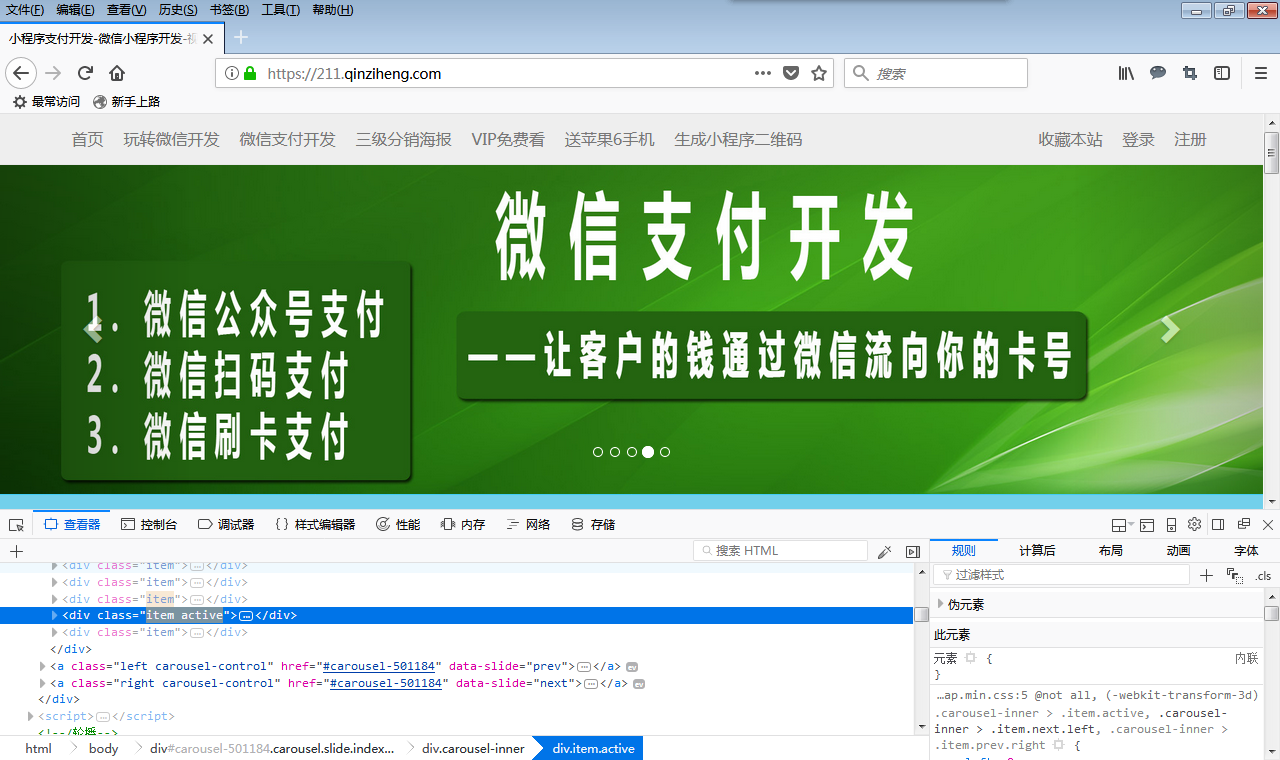Create a new node in markup

pos(16,551)
